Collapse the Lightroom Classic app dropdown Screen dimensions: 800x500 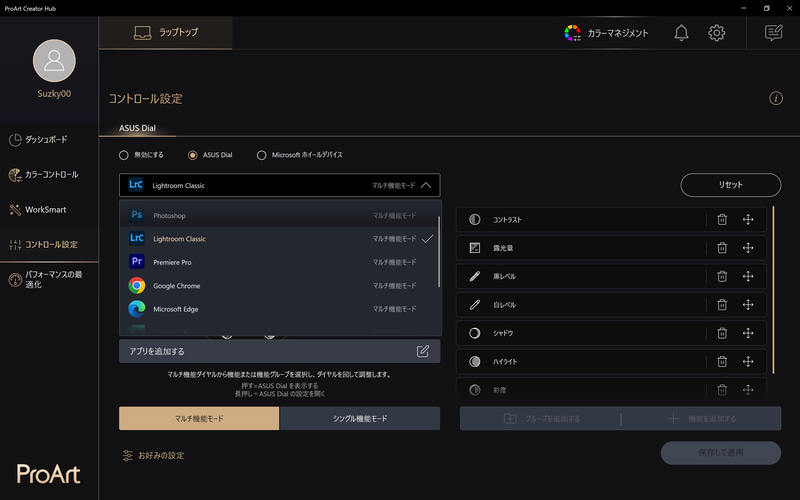(x=280, y=185)
